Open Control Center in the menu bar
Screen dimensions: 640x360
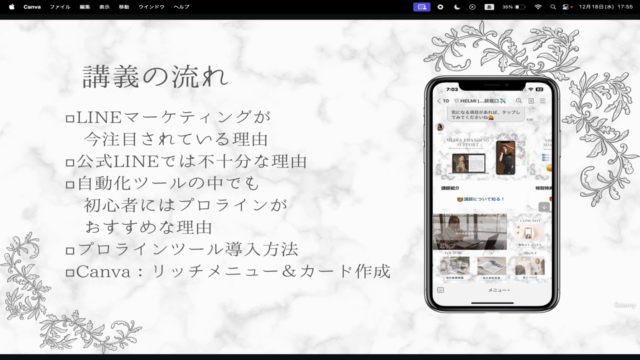[x=567, y=7]
